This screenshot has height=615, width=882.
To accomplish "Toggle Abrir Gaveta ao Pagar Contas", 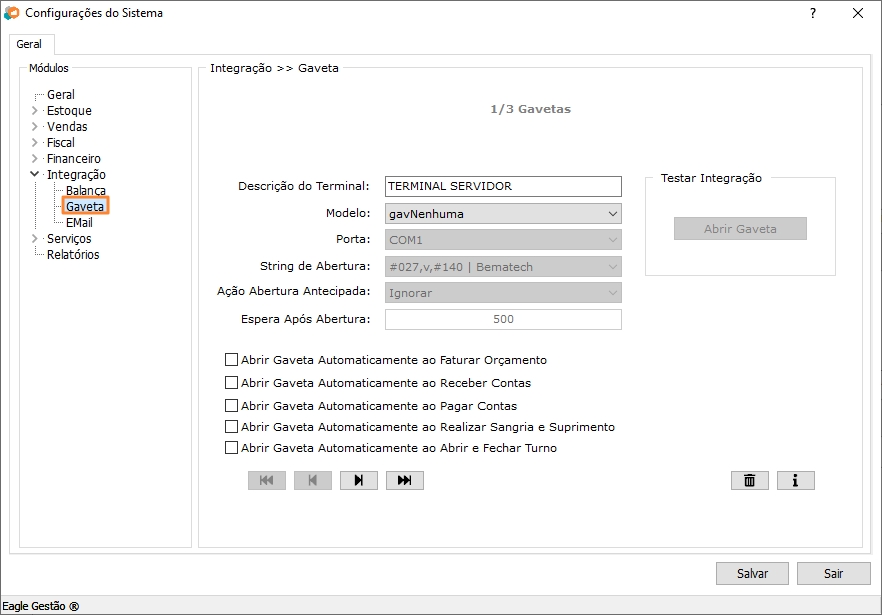I will 232,406.
